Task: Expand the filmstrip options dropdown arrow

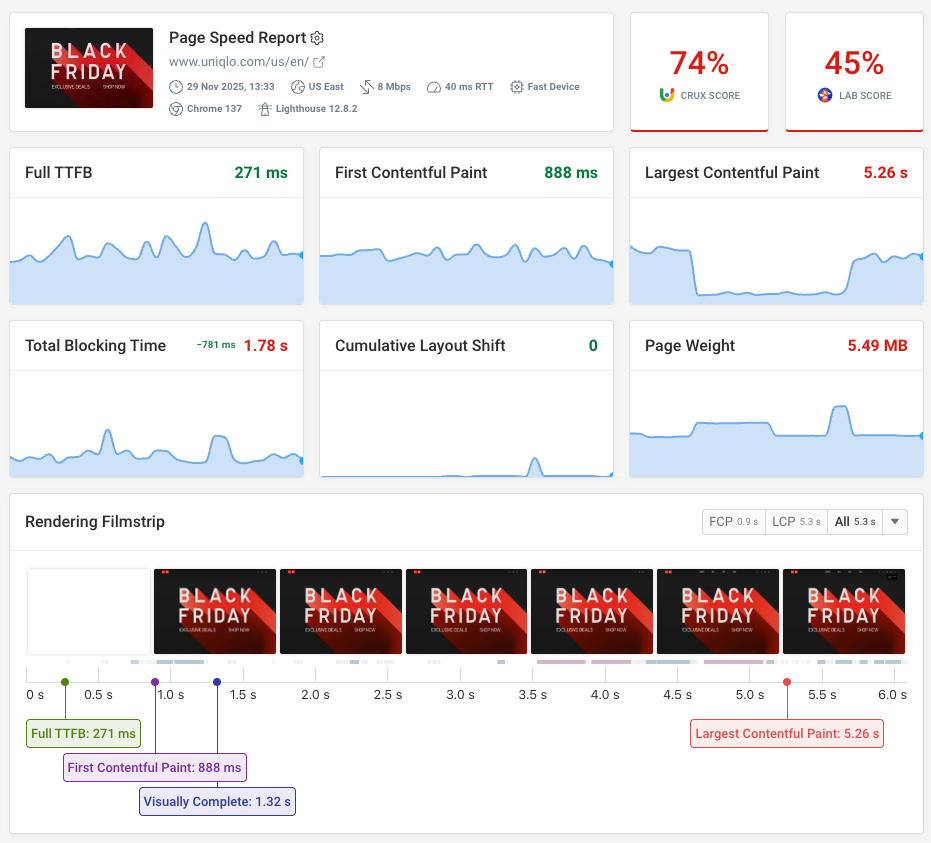Action: pyautogui.click(x=894, y=522)
